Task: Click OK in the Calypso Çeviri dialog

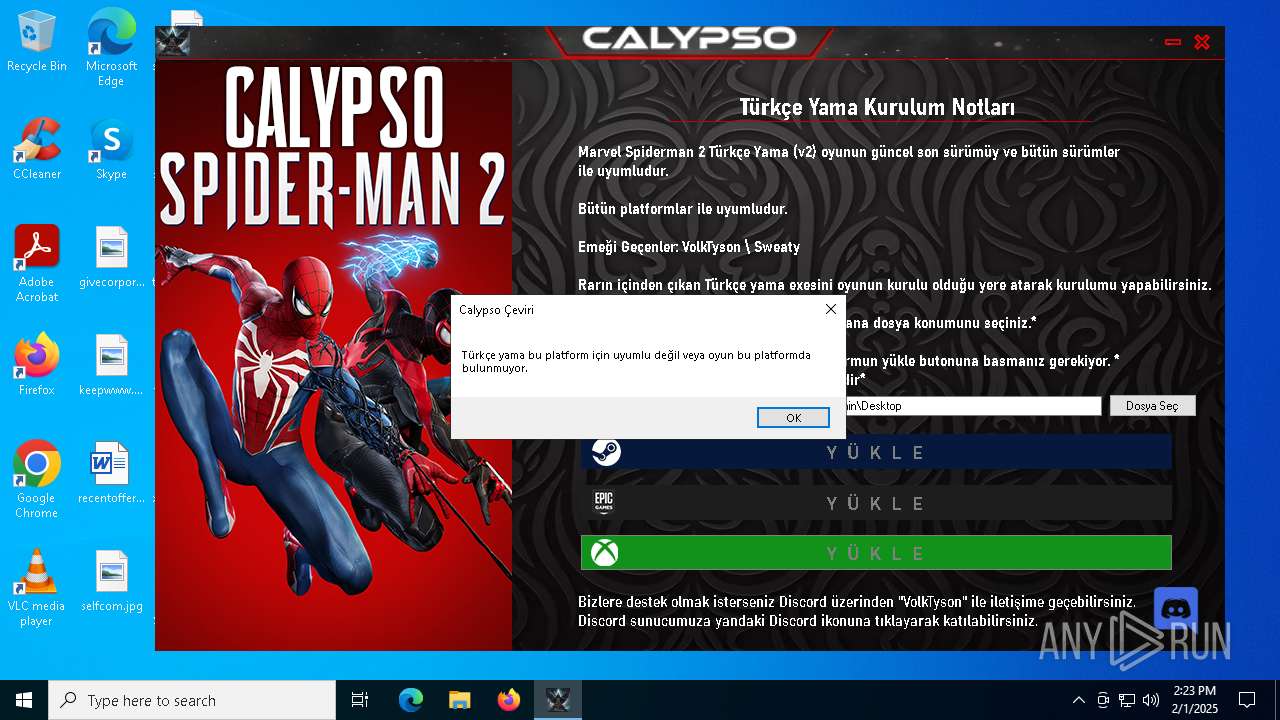Action: tap(793, 418)
